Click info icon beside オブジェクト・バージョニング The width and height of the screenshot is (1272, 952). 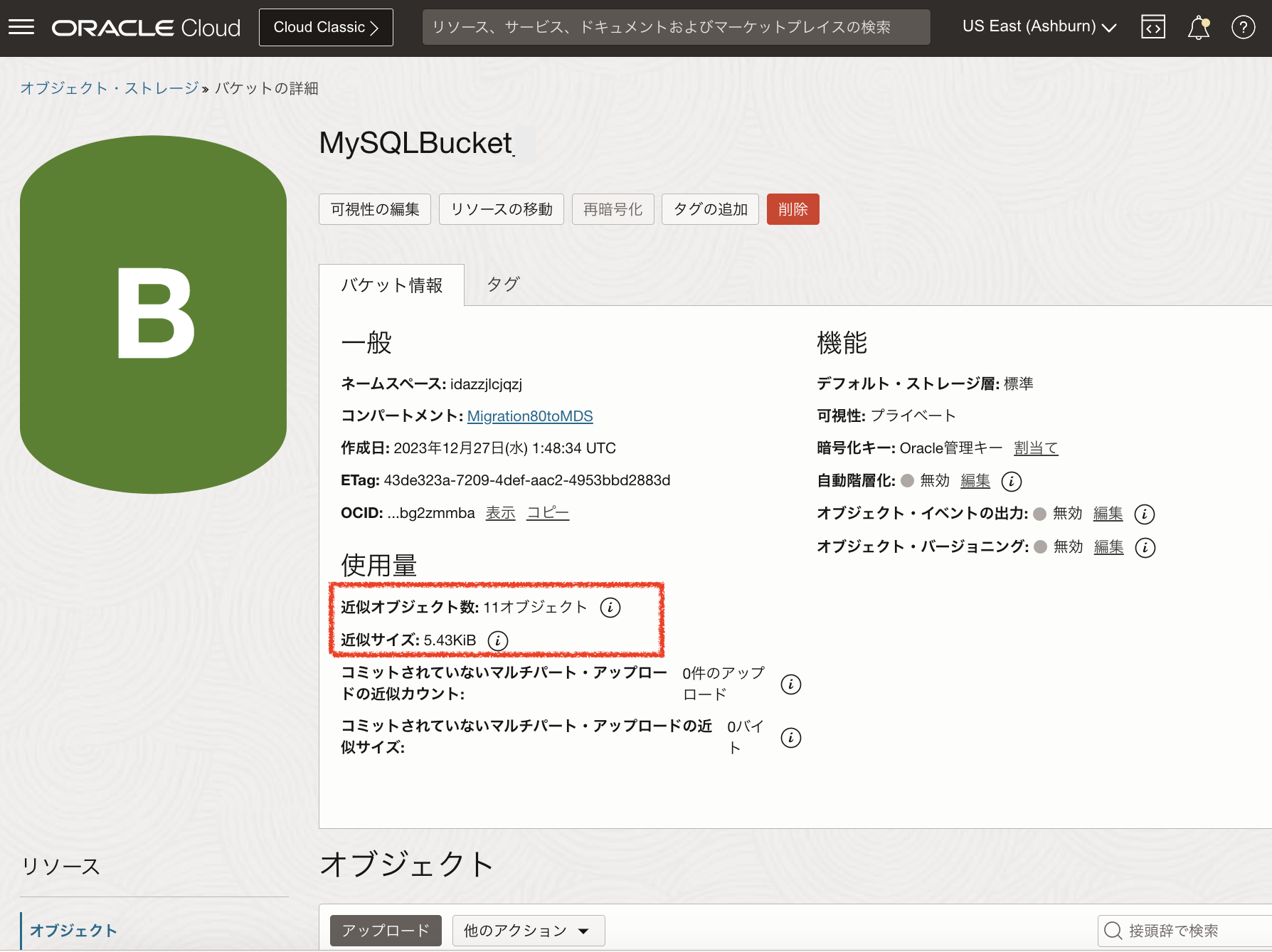pyautogui.click(x=1145, y=547)
